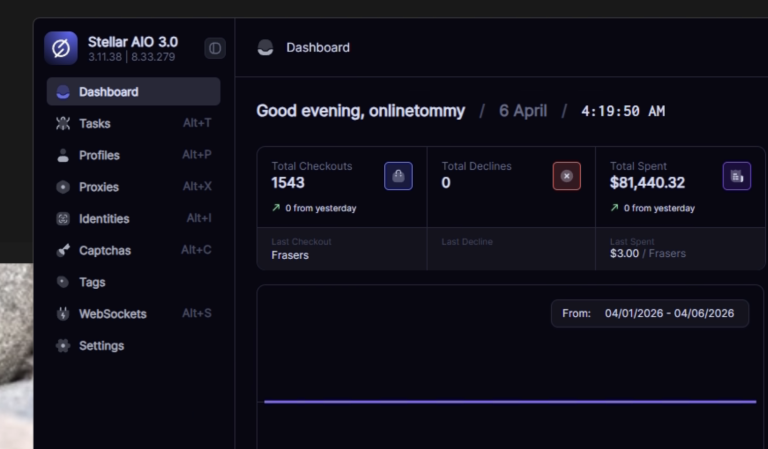Viewport: 768px width, 449px height.
Task: Click the Alt+S shortcut hint
Action: point(197,313)
